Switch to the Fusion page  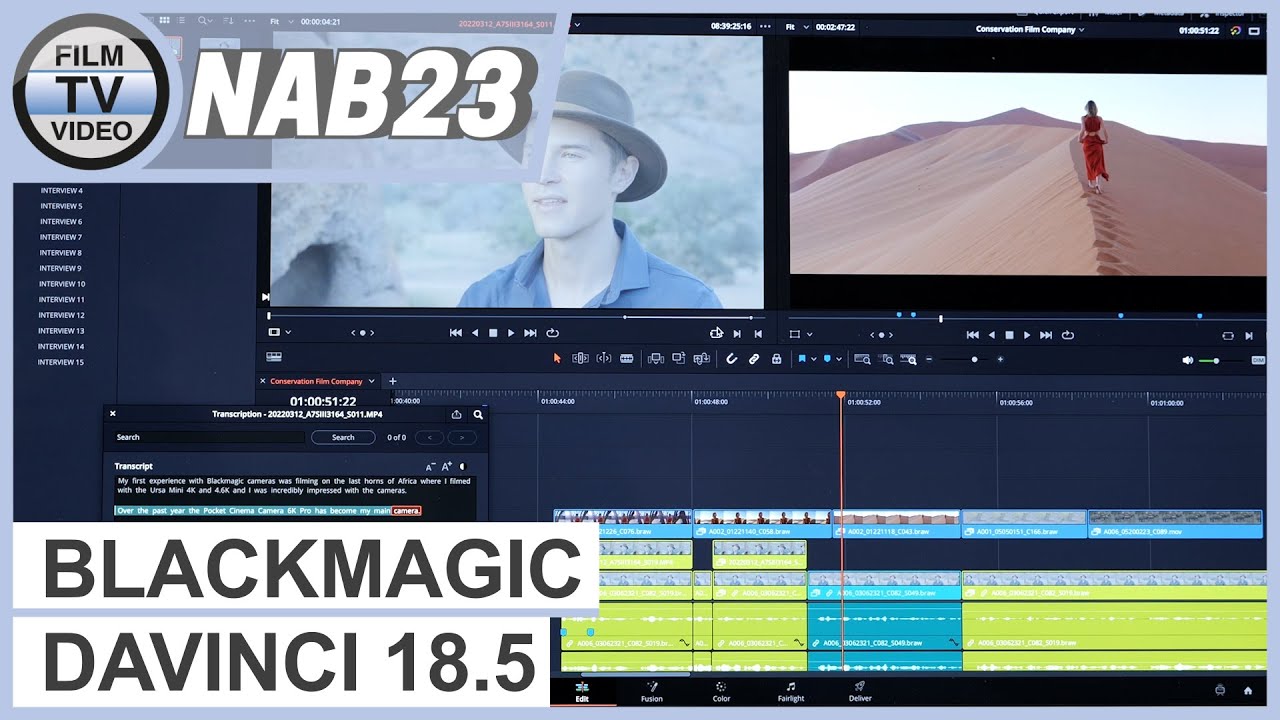pos(652,692)
